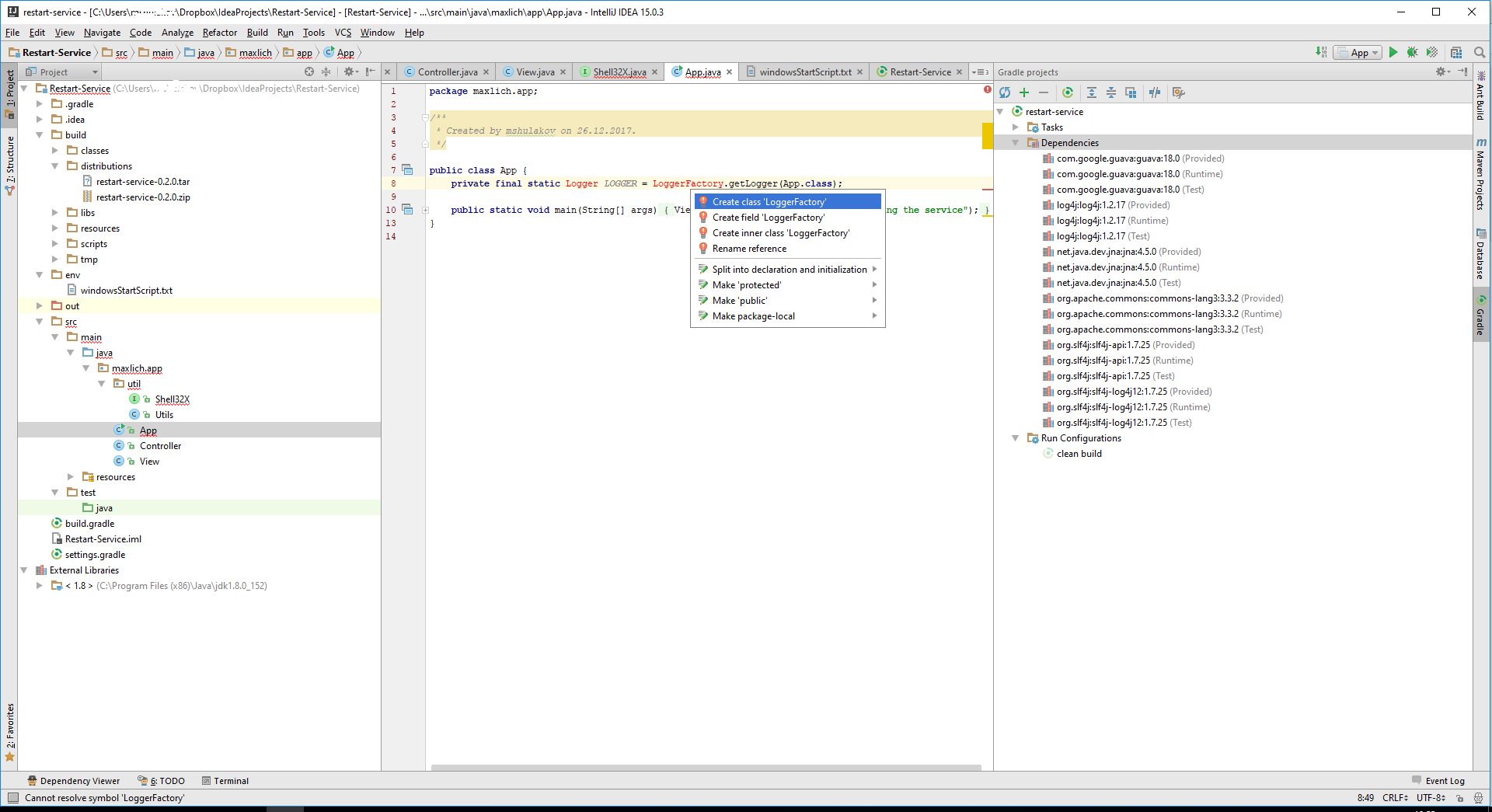Image resolution: width=1492 pixels, height=812 pixels.
Task: Open the Project view type dropdown
Action: click(x=62, y=71)
